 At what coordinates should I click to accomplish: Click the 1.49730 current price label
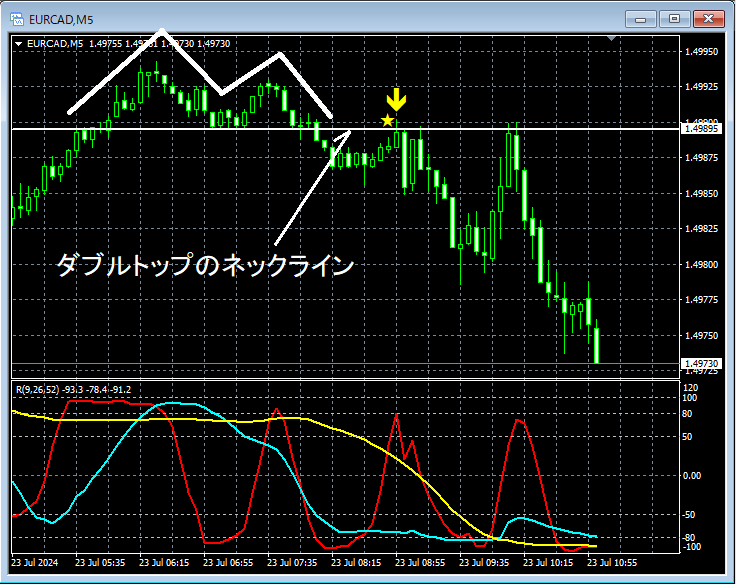click(701, 363)
